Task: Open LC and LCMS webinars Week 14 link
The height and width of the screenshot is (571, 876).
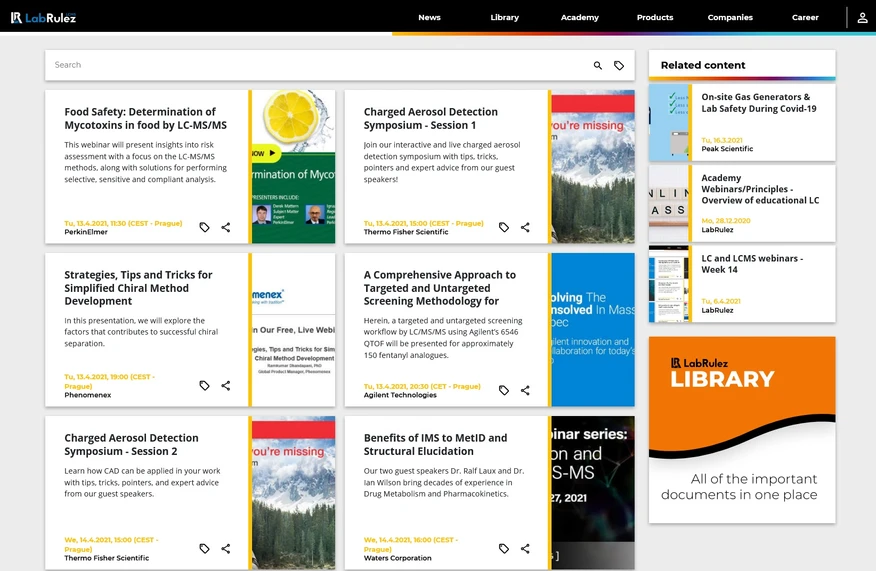Action: coord(752,264)
